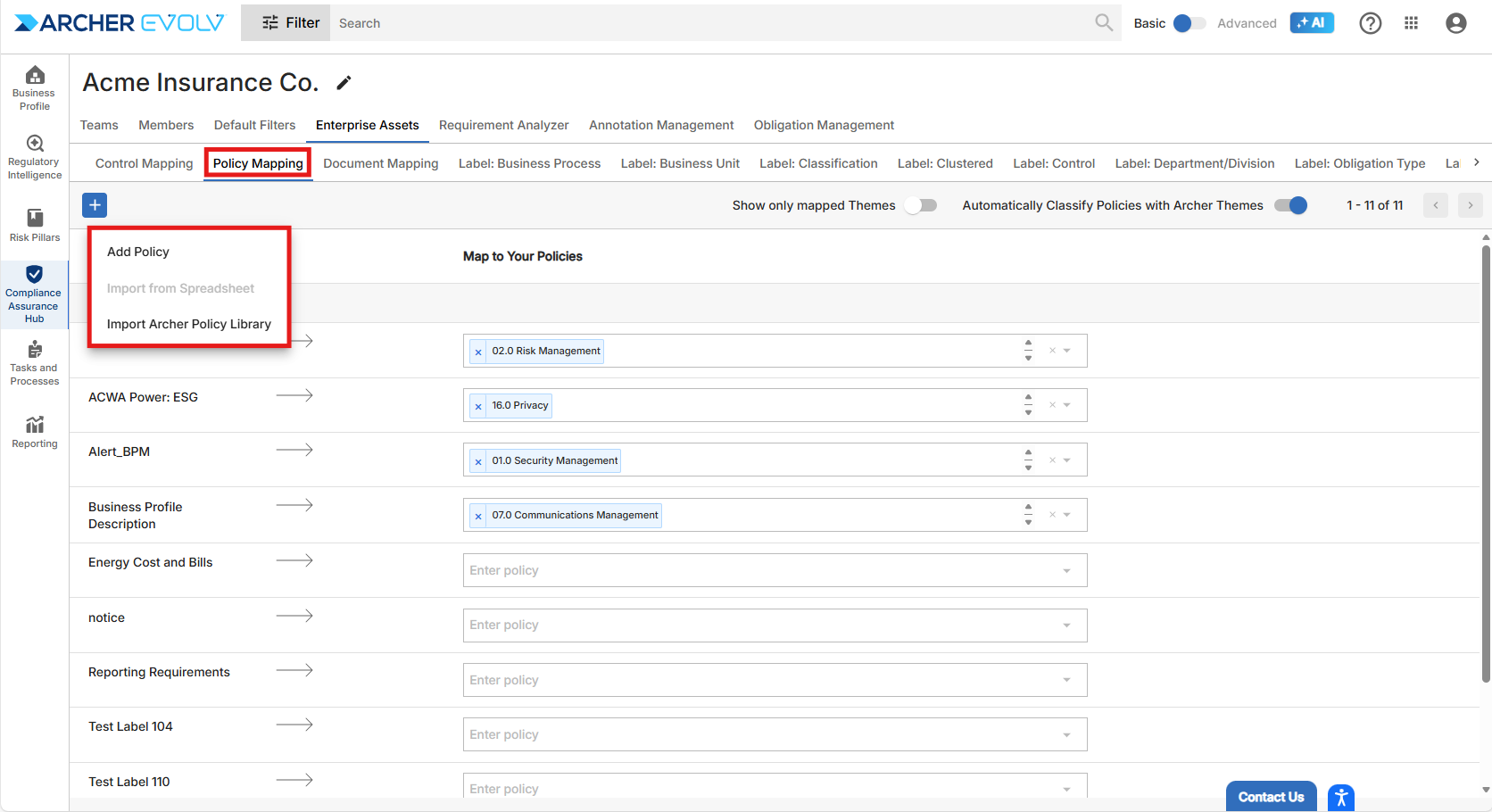
Task: Select Import Archer Policy Library menu item
Action: [188, 324]
